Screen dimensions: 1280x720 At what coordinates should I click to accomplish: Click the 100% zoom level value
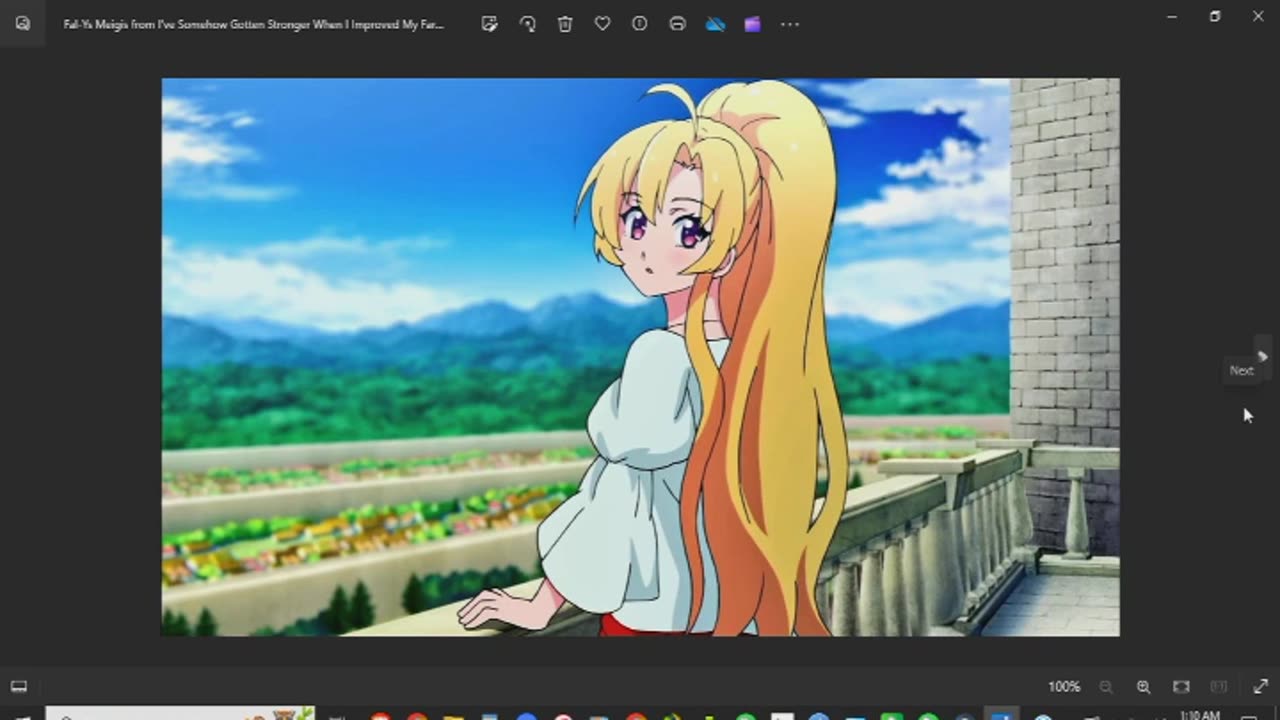pos(1064,687)
